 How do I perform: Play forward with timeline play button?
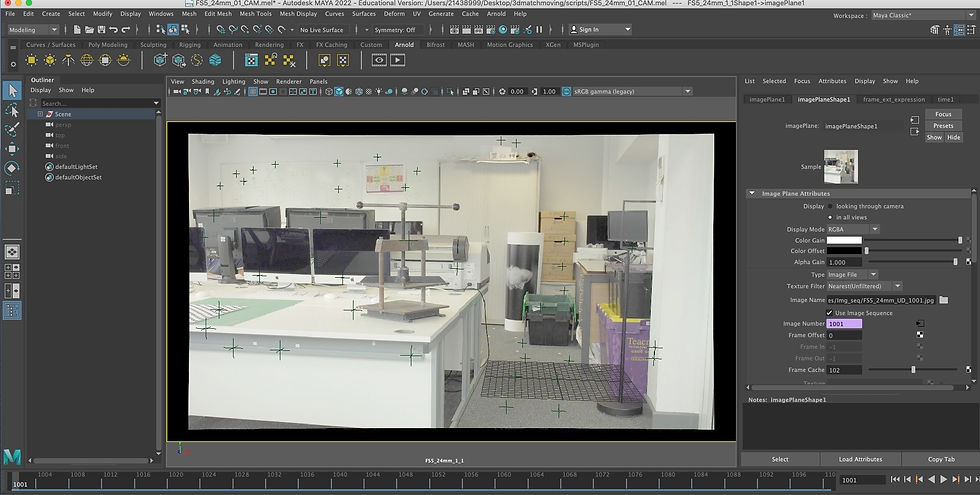pos(944,479)
